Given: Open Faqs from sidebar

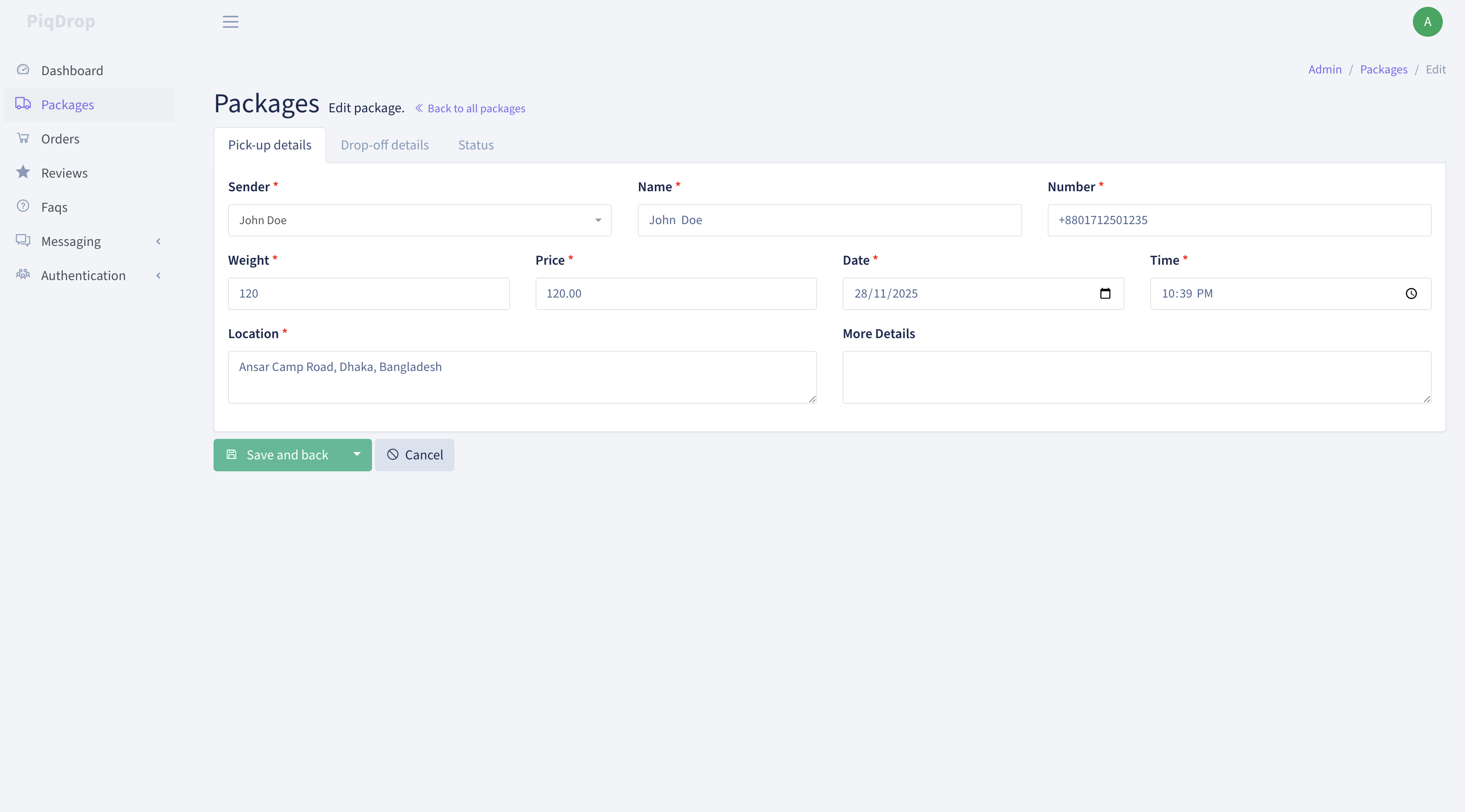Looking at the screenshot, I should [90, 207].
